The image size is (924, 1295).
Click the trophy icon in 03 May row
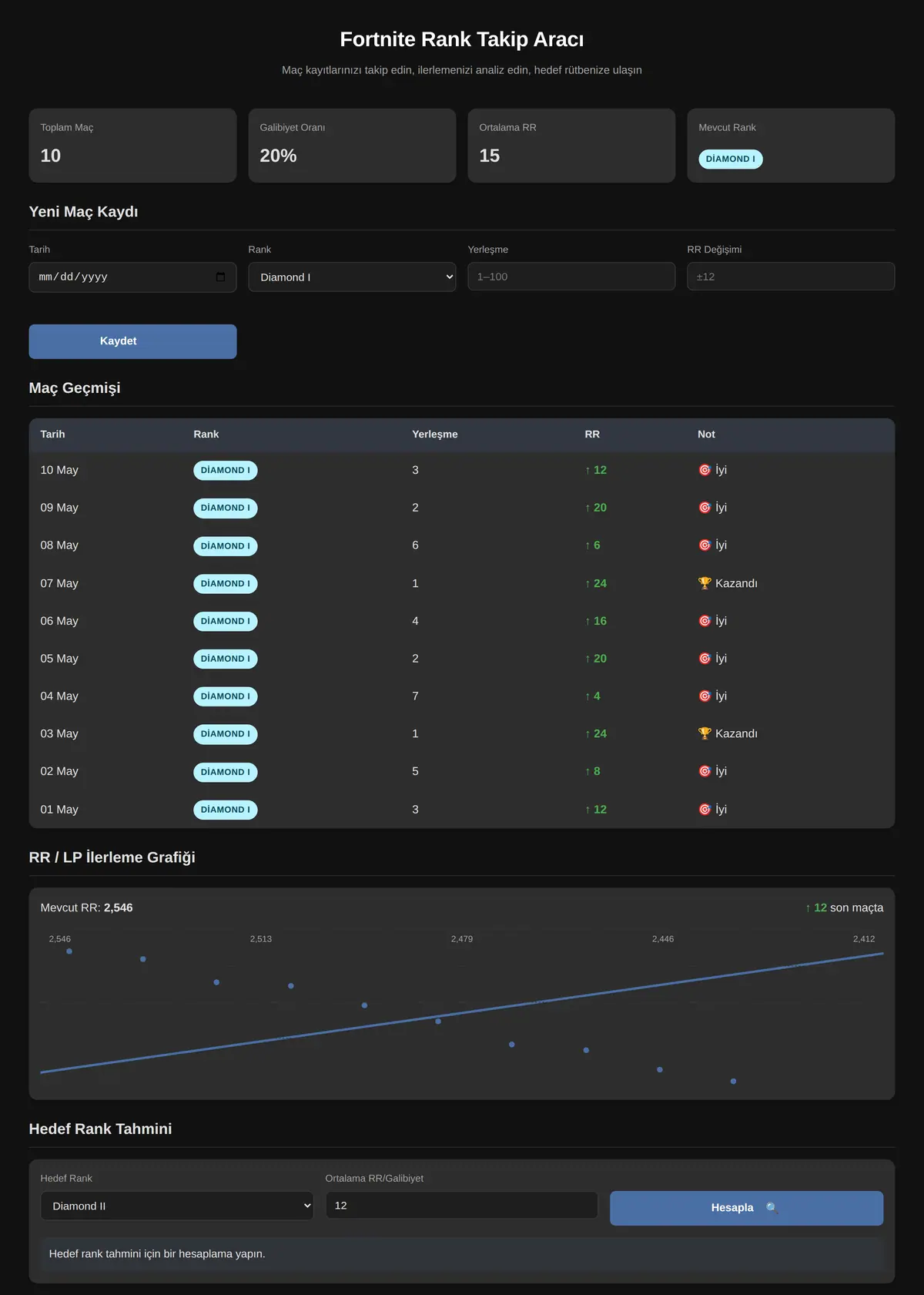click(705, 733)
